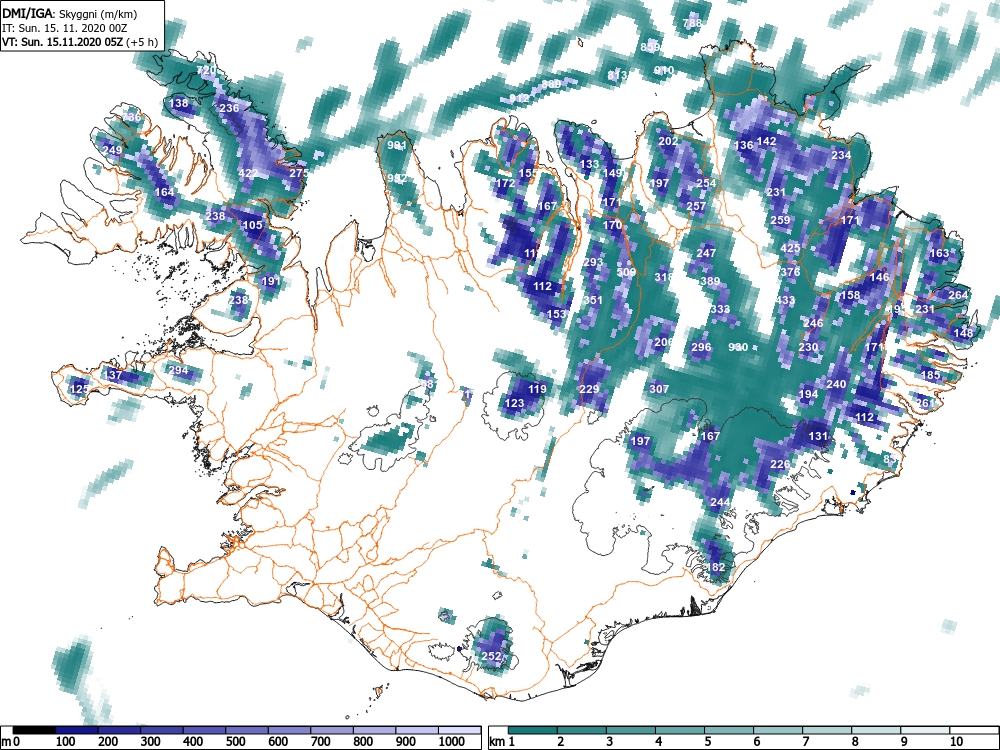Click the visibility value 296 on the map
1000x750 pixels.
(x=701, y=348)
